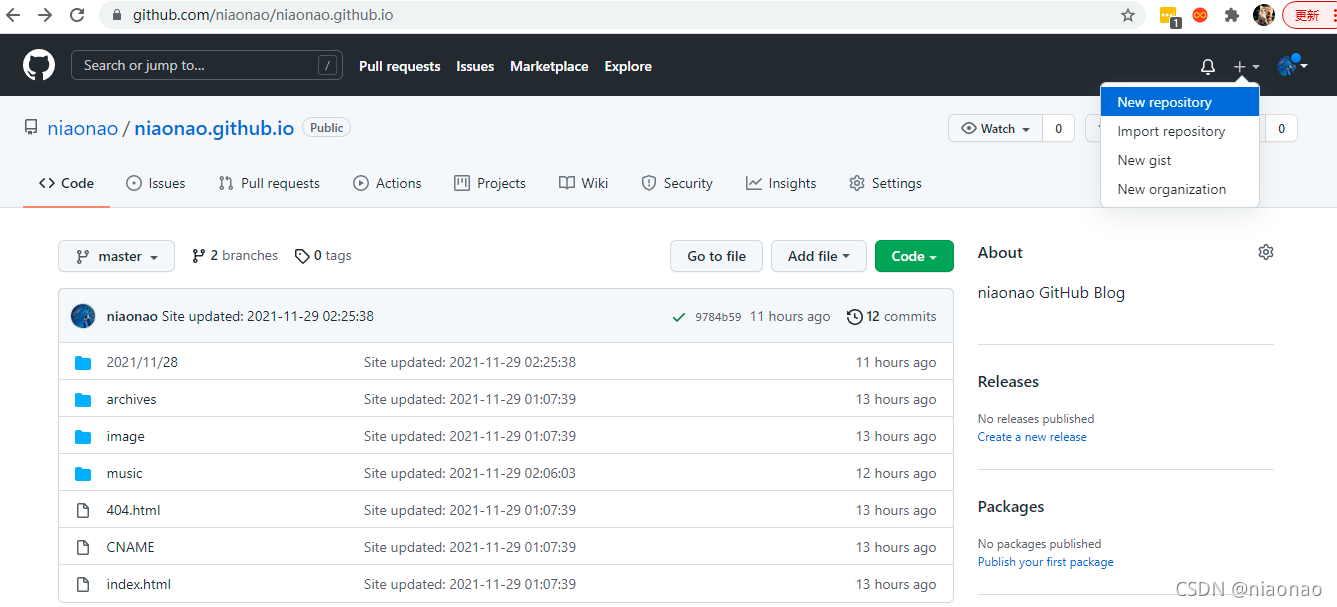Click the music folder commit message
The height and width of the screenshot is (607, 1337).
[x=470, y=473]
